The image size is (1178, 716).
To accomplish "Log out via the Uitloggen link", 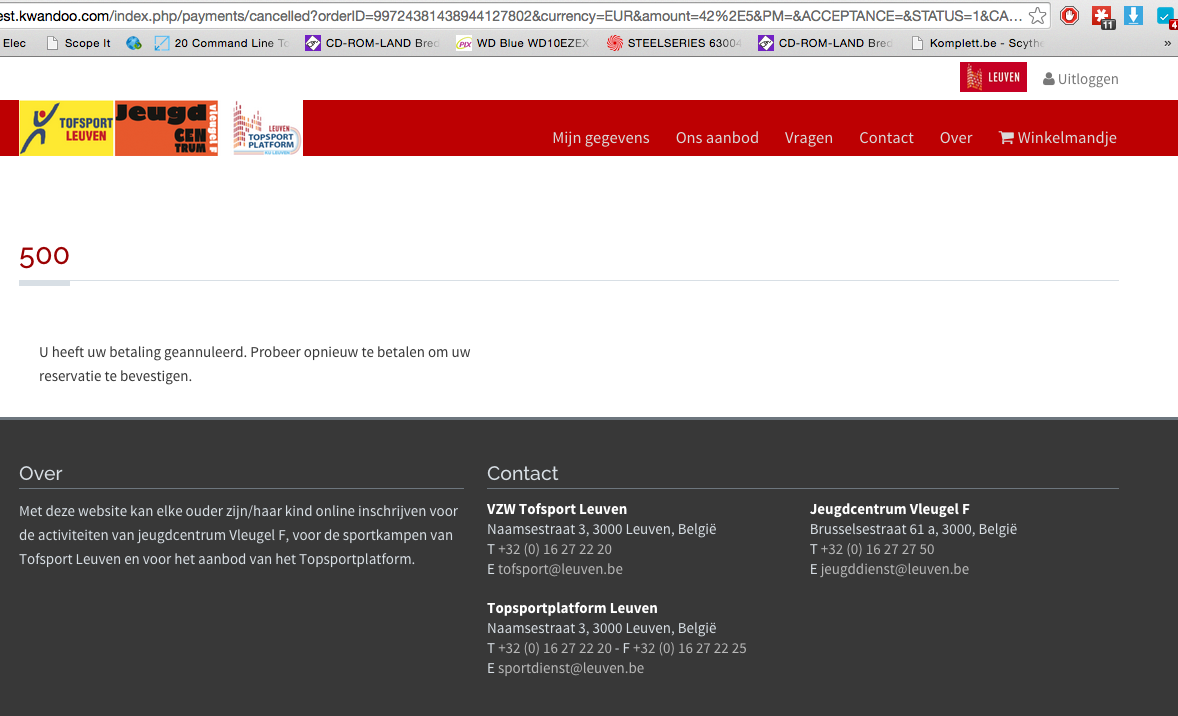I will (x=1080, y=79).
